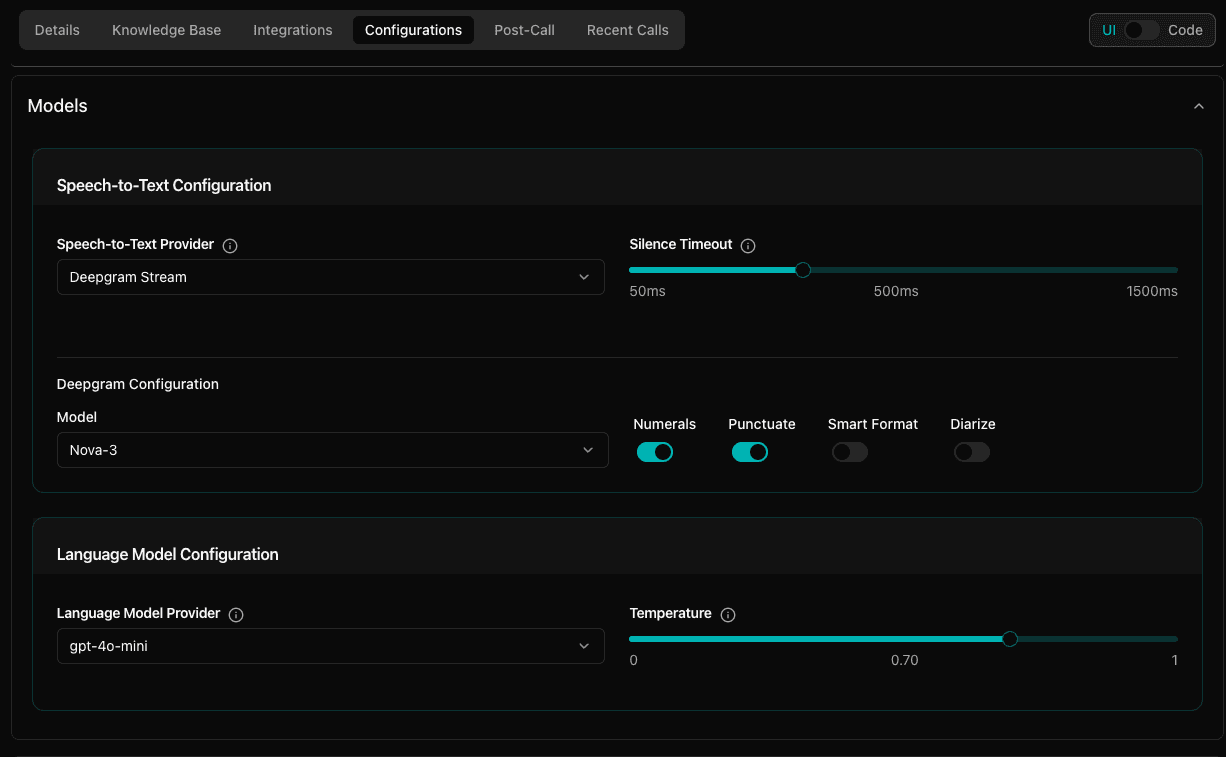Enable Smart Format

click(x=849, y=452)
